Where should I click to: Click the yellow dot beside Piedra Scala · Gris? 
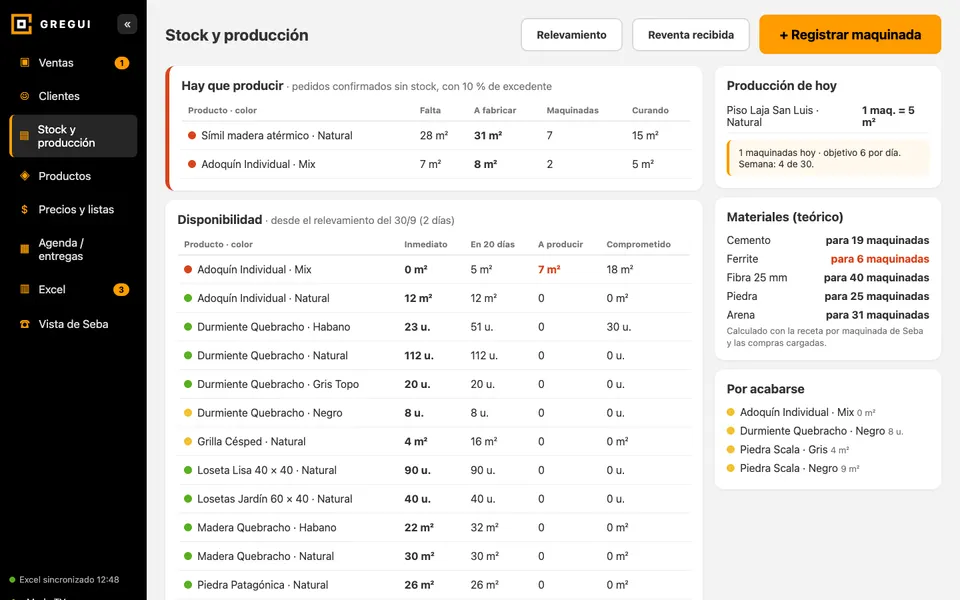730,449
